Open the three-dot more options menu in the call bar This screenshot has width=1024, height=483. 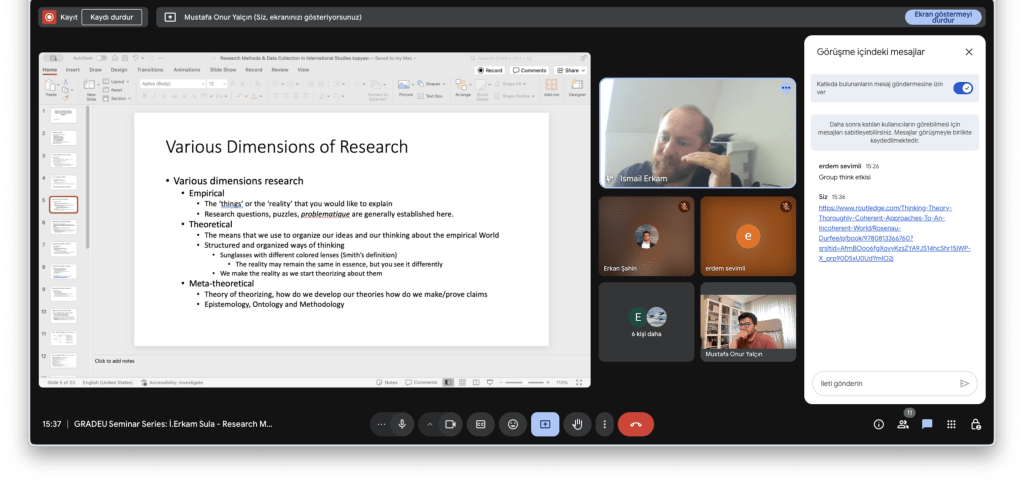coord(604,424)
